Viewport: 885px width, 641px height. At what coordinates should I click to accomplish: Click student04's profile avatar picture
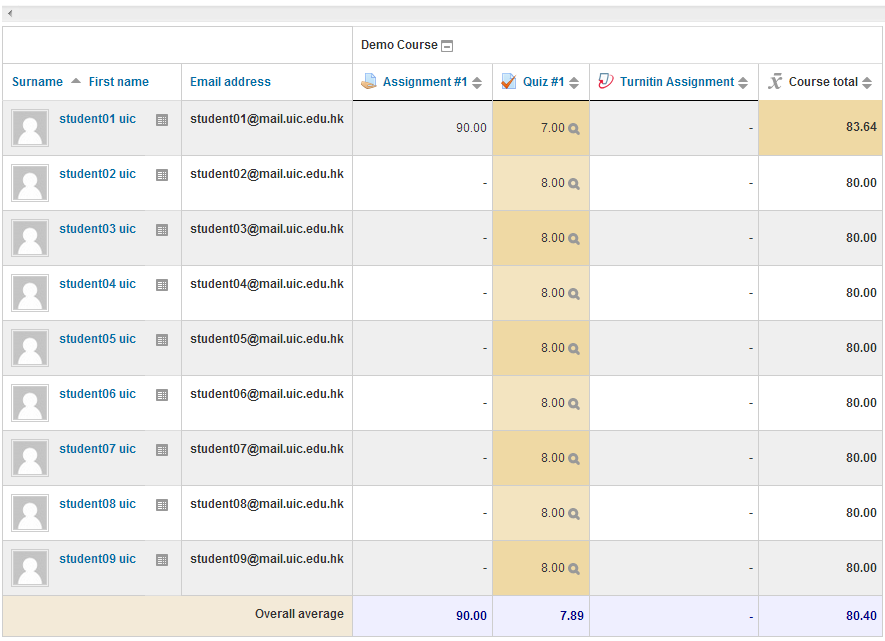coord(30,293)
